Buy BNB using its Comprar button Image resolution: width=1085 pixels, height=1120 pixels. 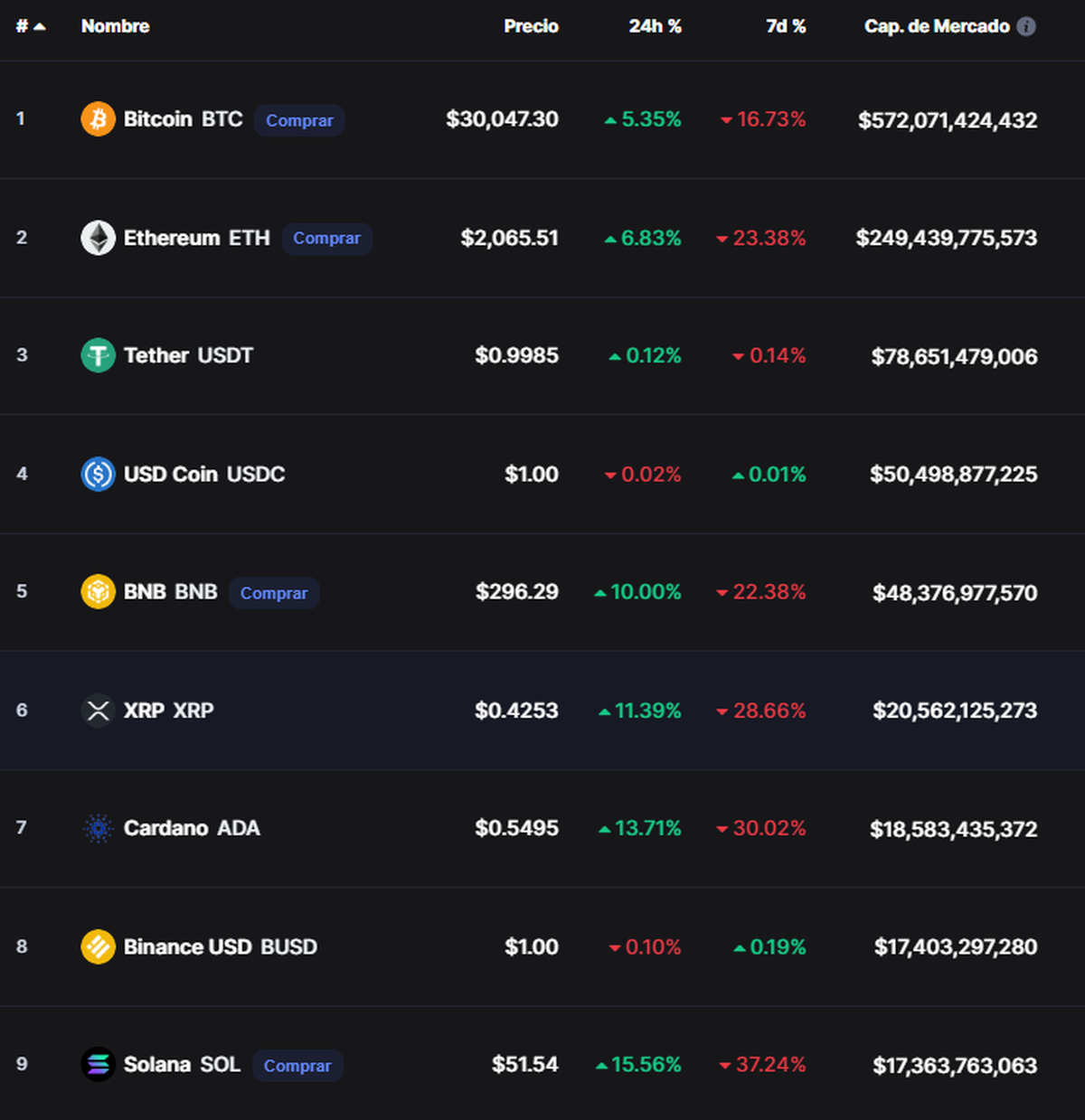(x=274, y=593)
